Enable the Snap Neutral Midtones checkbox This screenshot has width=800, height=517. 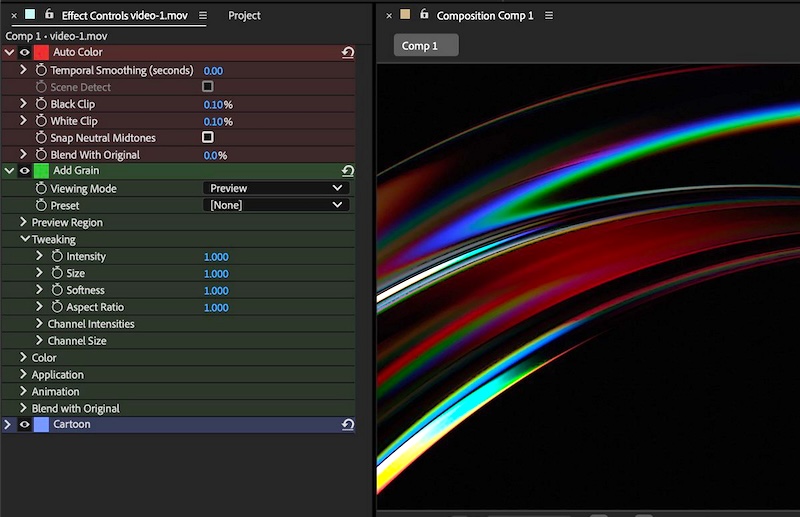pyautogui.click(x=208, y=137)
